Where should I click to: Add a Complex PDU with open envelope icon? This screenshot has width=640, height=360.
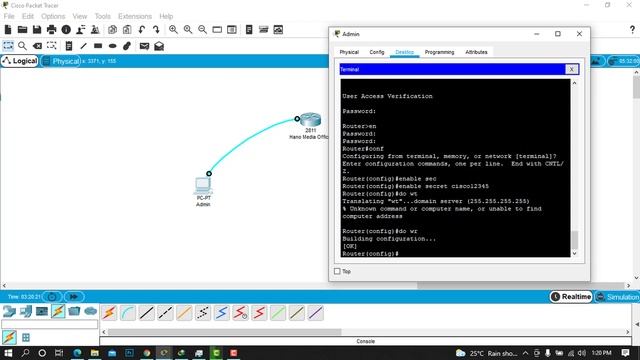[x=159, y=46]
